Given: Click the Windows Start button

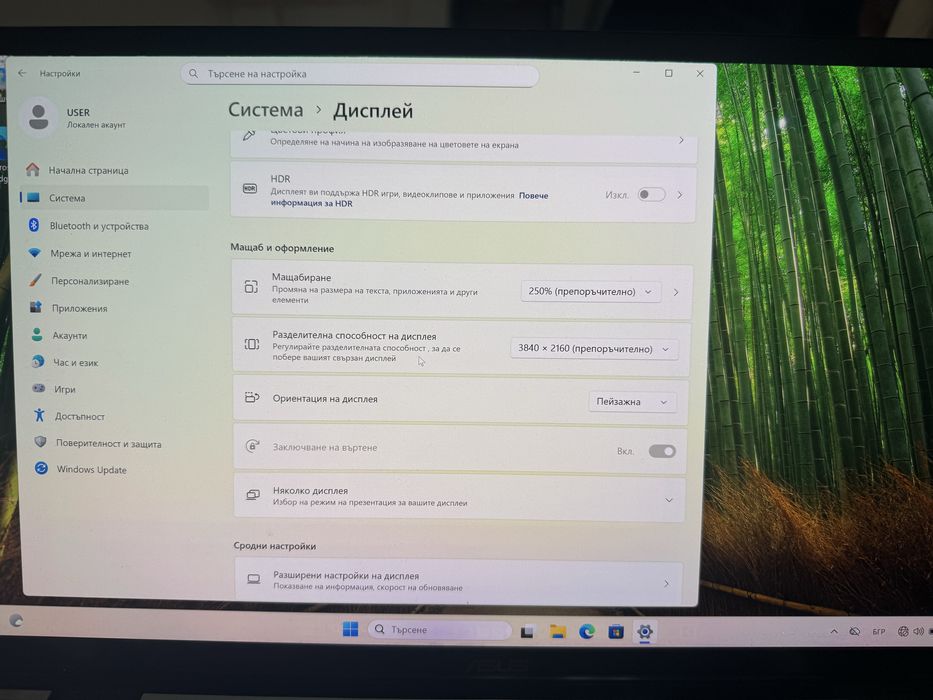Looking at the screenshot, I should (x=350, y=629).
